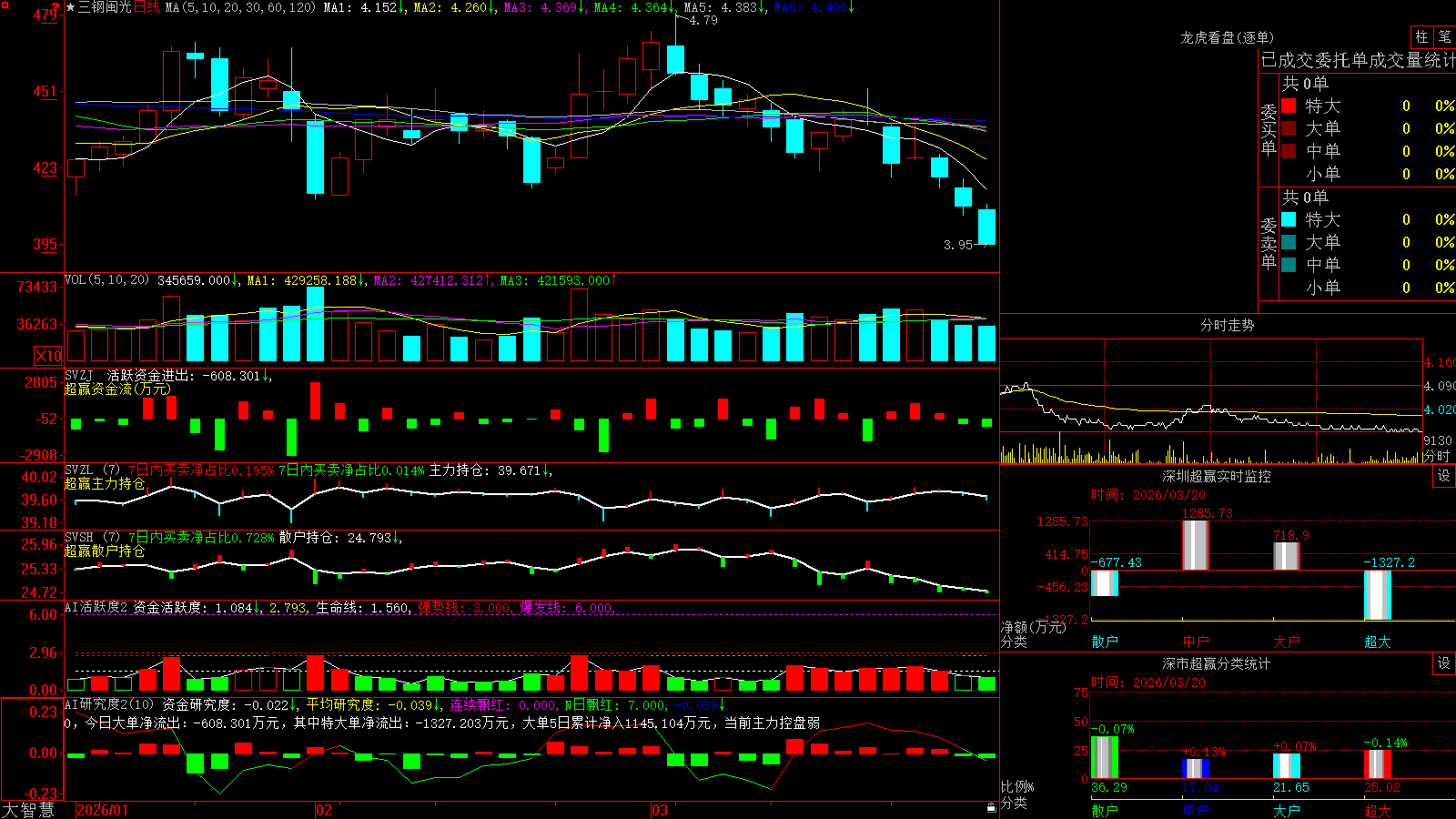
Task: Select the teal 中单 sell-order swatch
Action: [1289, 265]
